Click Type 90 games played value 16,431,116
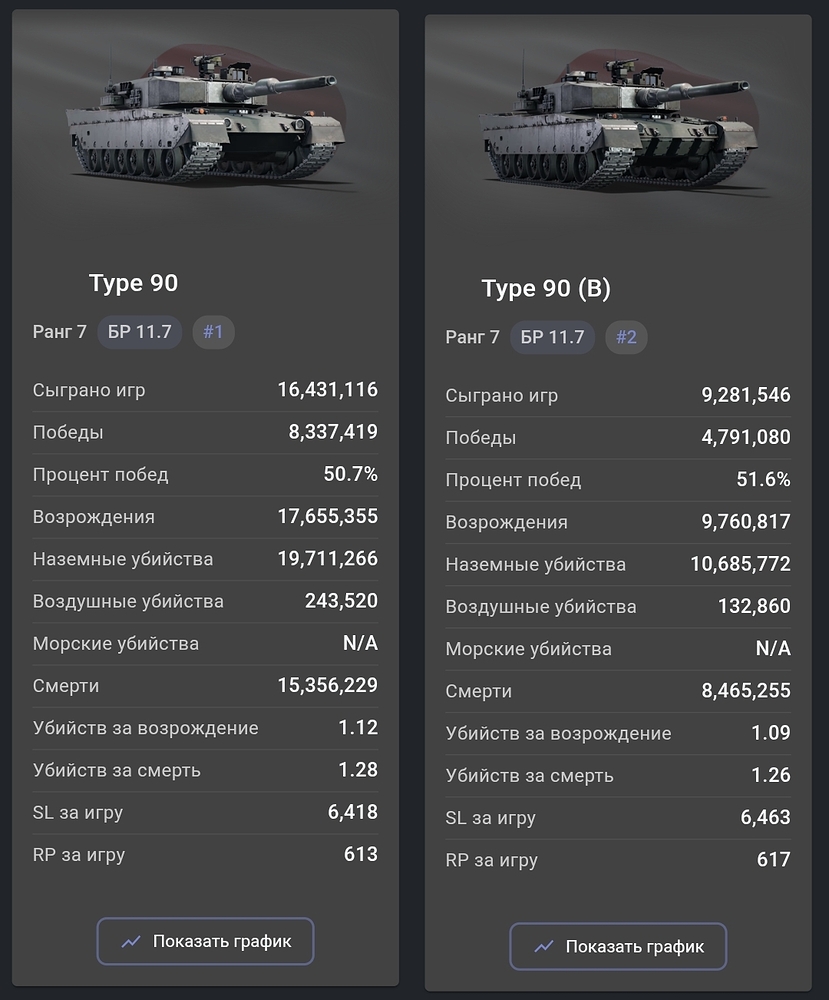The width and height of the screenshot is (829, 1000). click(327, 390)
